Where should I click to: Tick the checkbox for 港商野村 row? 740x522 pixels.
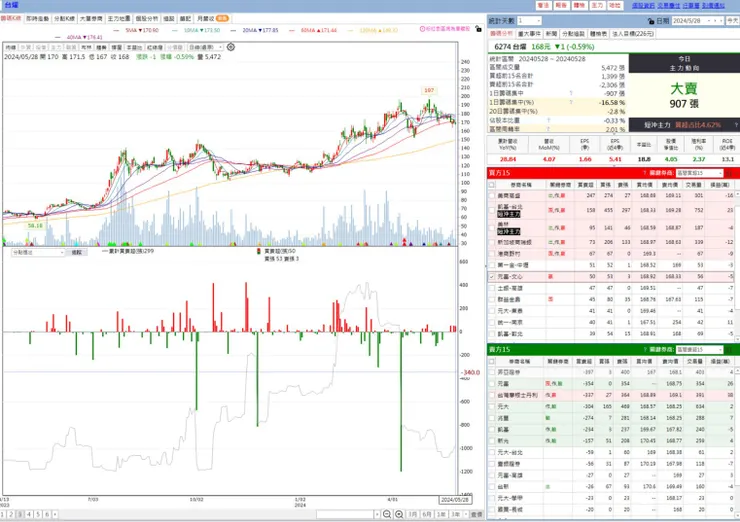click(492, 254)
